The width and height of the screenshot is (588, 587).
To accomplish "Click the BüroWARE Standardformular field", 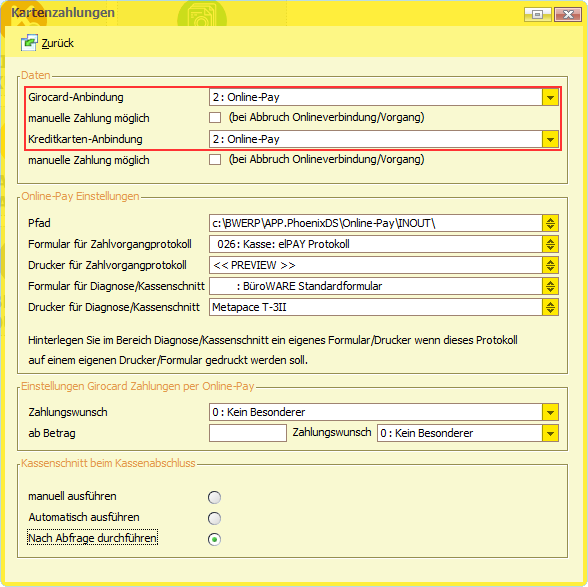I will pos(376,287).
